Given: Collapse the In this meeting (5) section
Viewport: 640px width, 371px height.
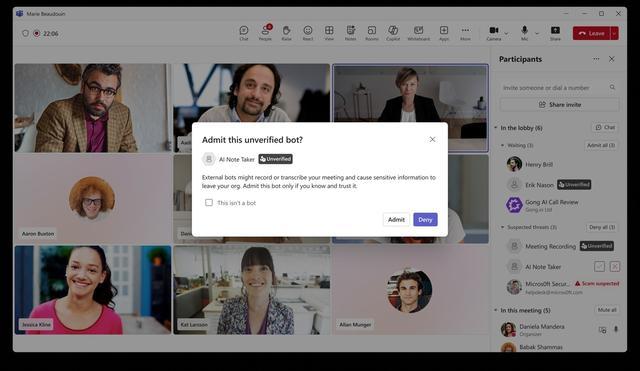Looking at the screenshot, I should (496, 310).
